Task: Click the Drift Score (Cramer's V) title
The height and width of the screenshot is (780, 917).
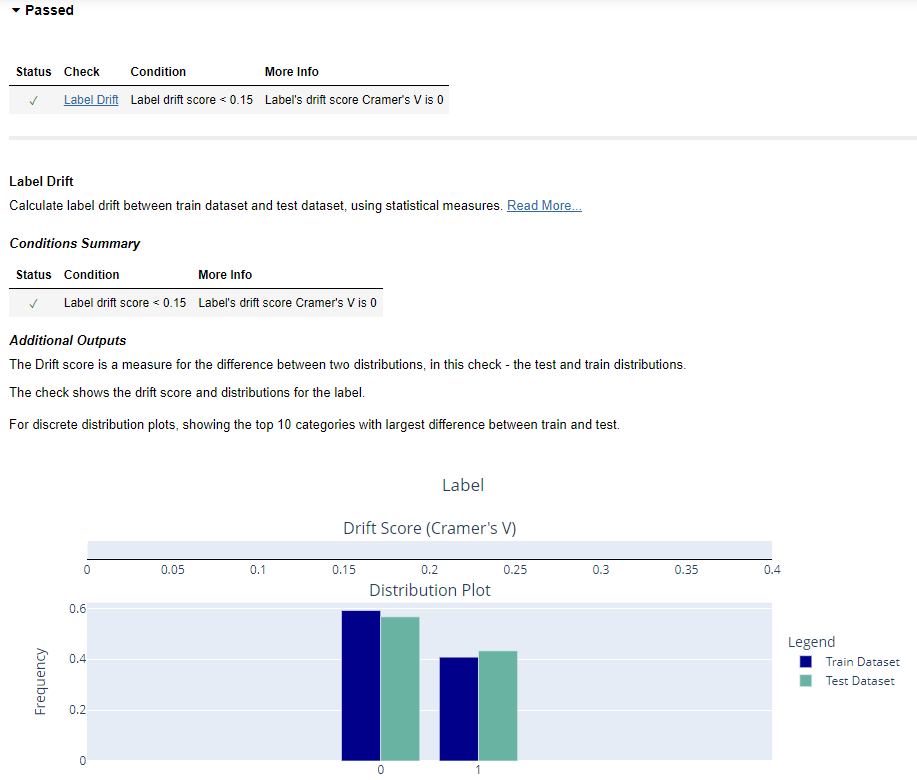Action: 429,528
